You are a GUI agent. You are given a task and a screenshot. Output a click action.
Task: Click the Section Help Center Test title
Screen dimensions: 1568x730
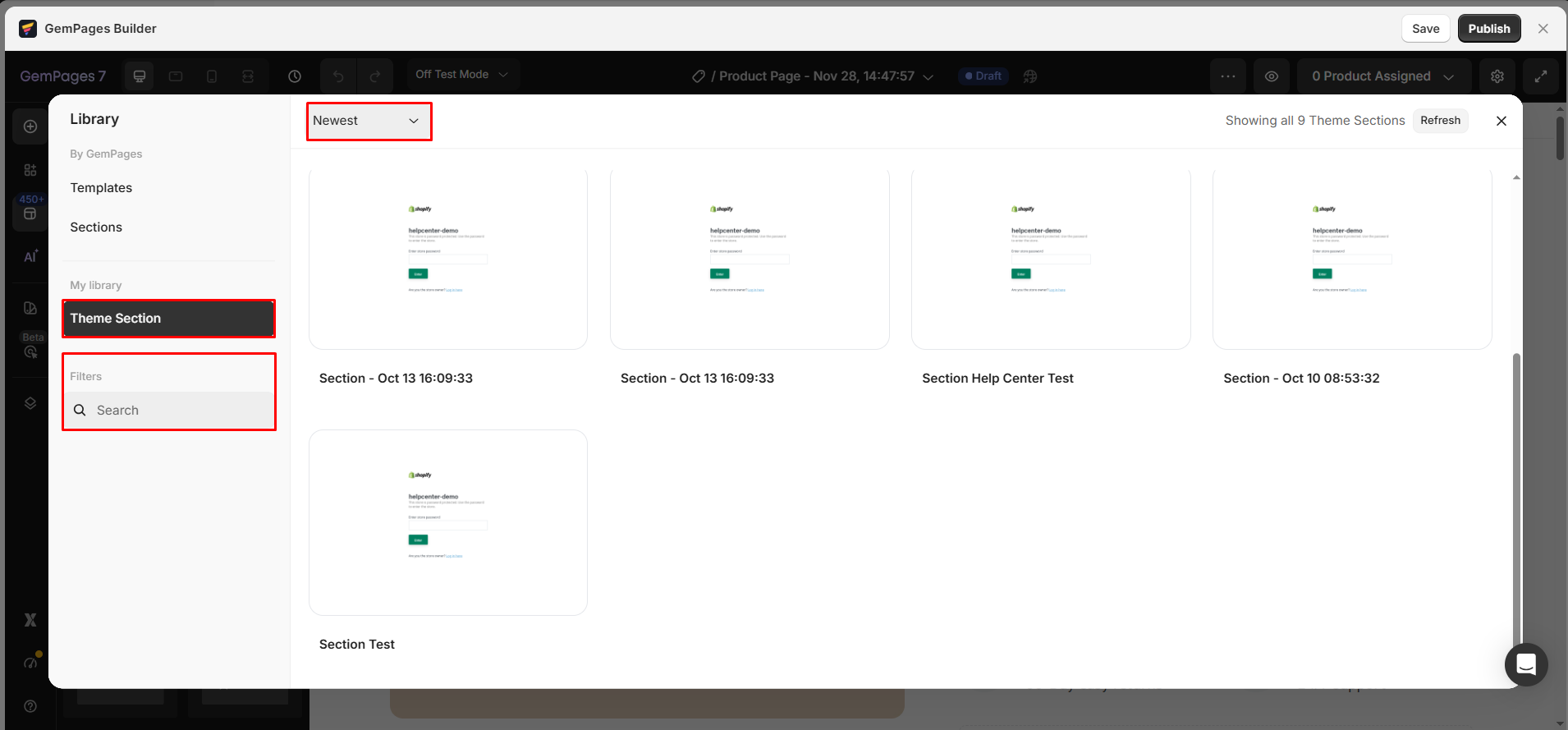pyautogui.click(x=997, y=379)
